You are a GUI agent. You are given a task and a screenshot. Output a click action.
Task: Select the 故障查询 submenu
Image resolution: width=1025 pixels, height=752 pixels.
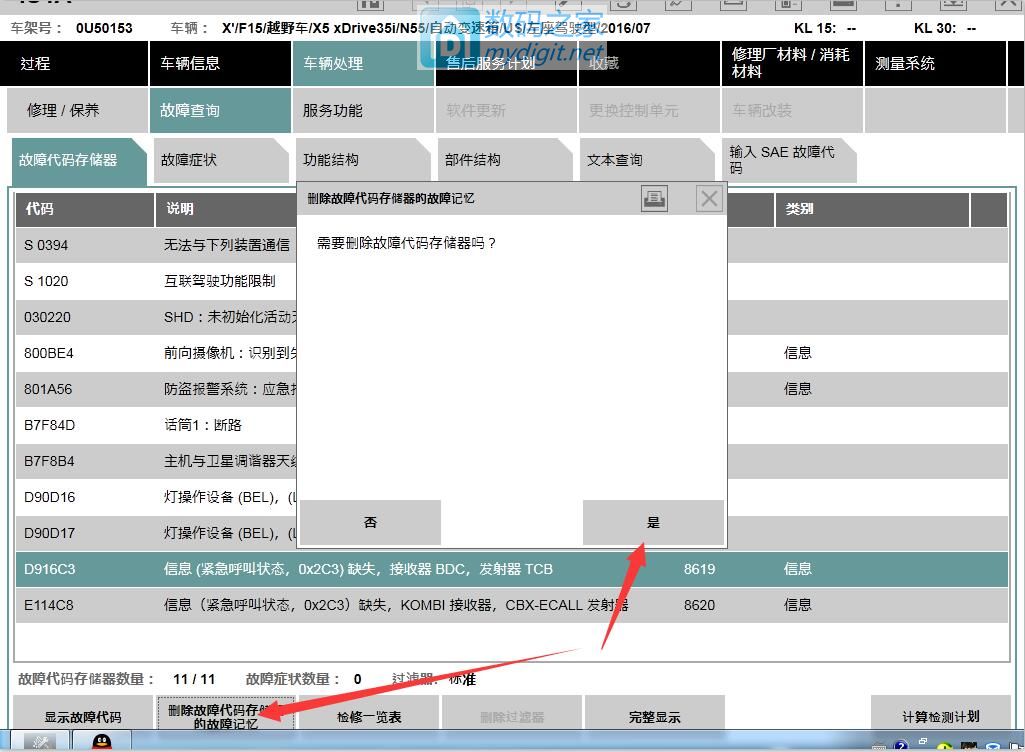220,111
